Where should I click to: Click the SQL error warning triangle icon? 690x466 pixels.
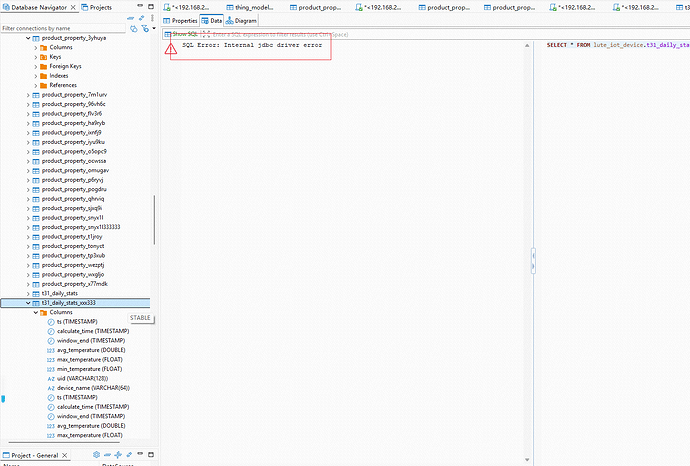coord(170,47)
